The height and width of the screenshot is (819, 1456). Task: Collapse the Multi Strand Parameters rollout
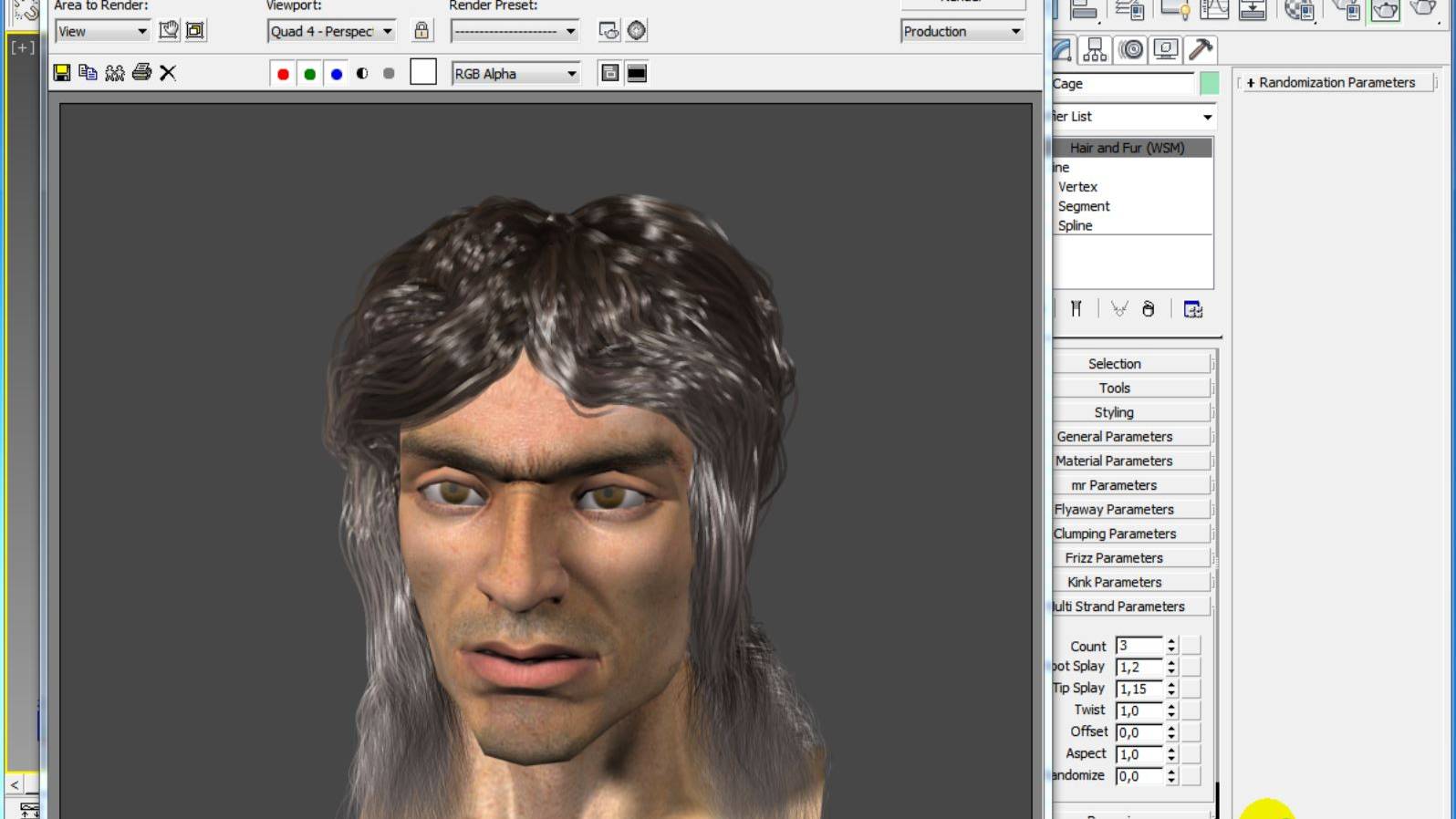point(1131,606)
